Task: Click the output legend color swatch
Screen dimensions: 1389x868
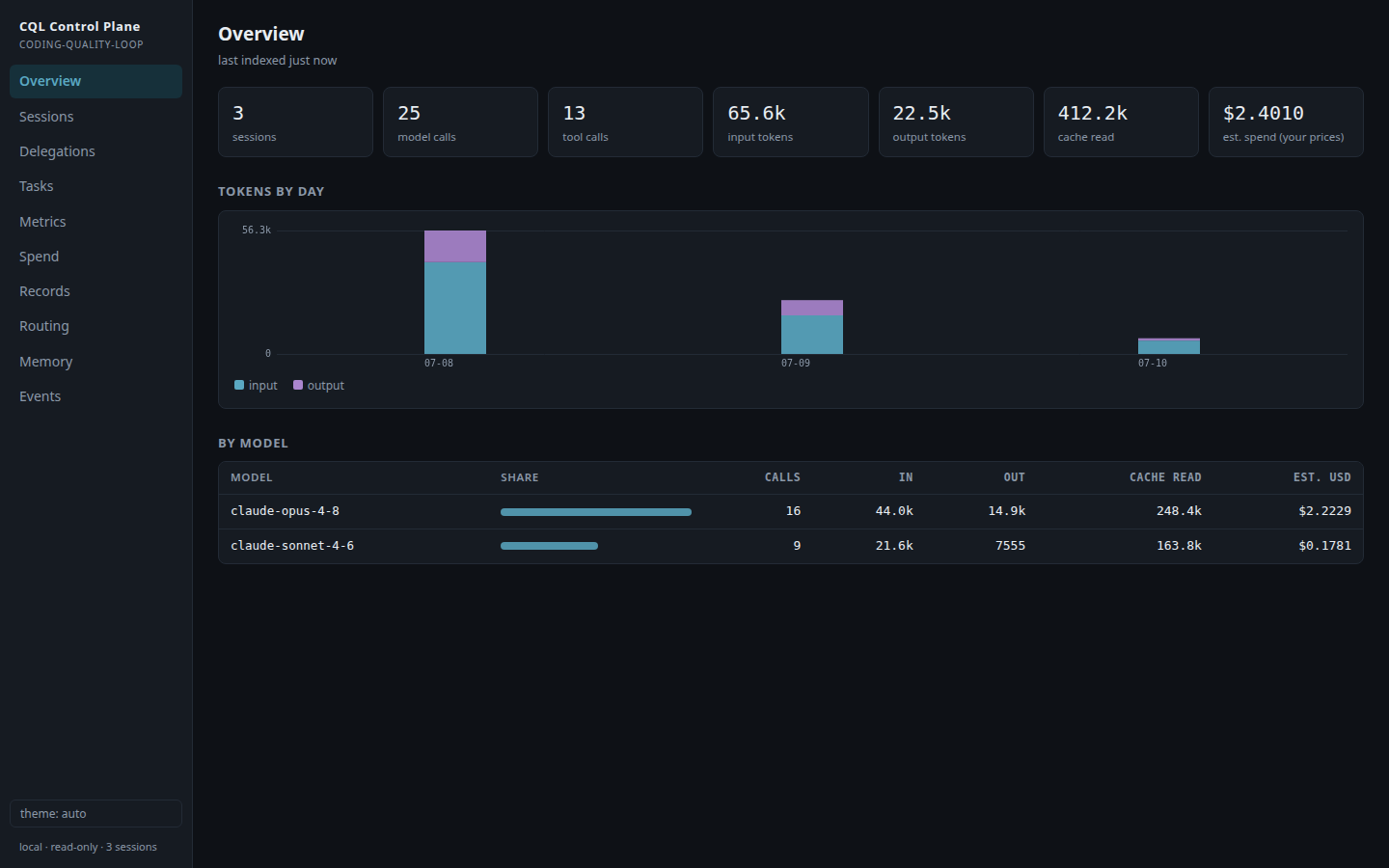Action: click(x=298, y=385)
